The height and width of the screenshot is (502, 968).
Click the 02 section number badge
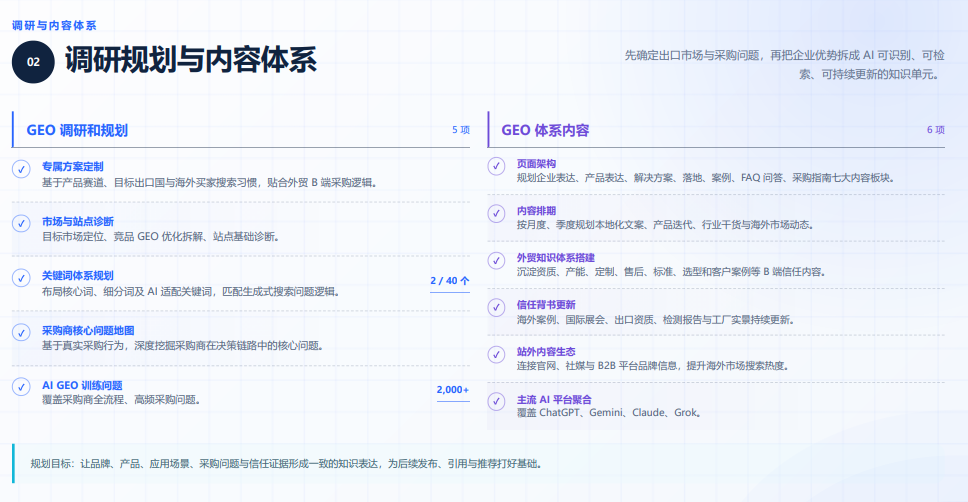point(33,62)
